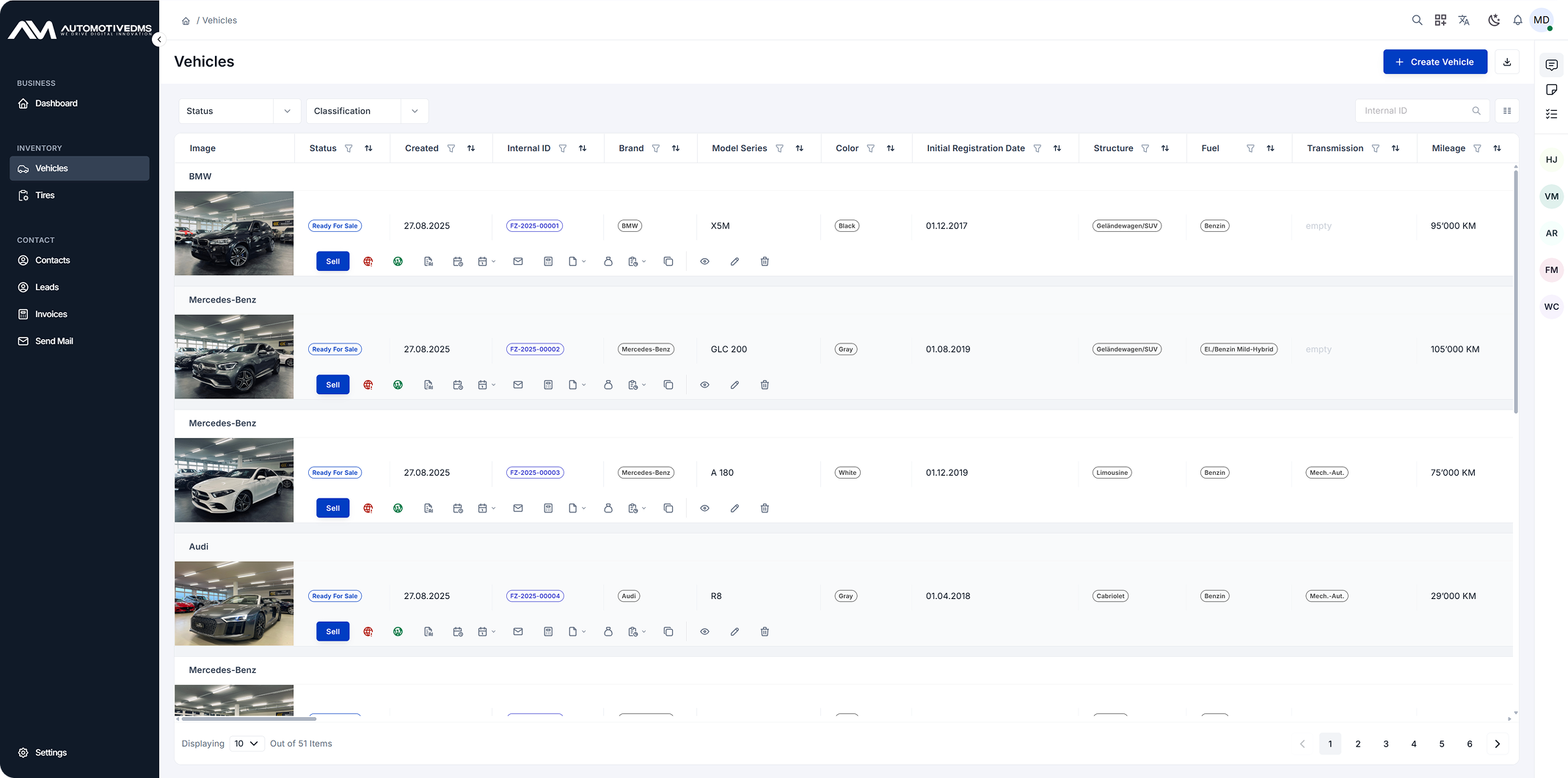The width and height of the screenshot is (1568, 778).
Task: Open Contacts in the sidebar
Action: click(79, 261)
